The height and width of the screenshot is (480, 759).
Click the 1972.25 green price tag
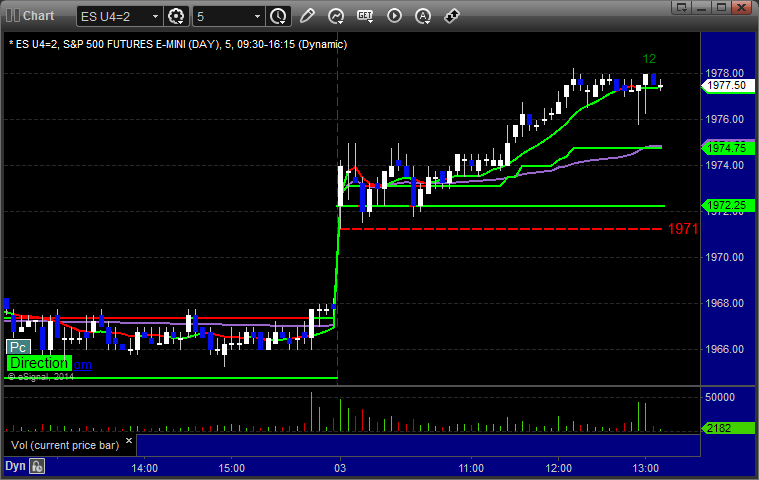click(x=728, y=205)
